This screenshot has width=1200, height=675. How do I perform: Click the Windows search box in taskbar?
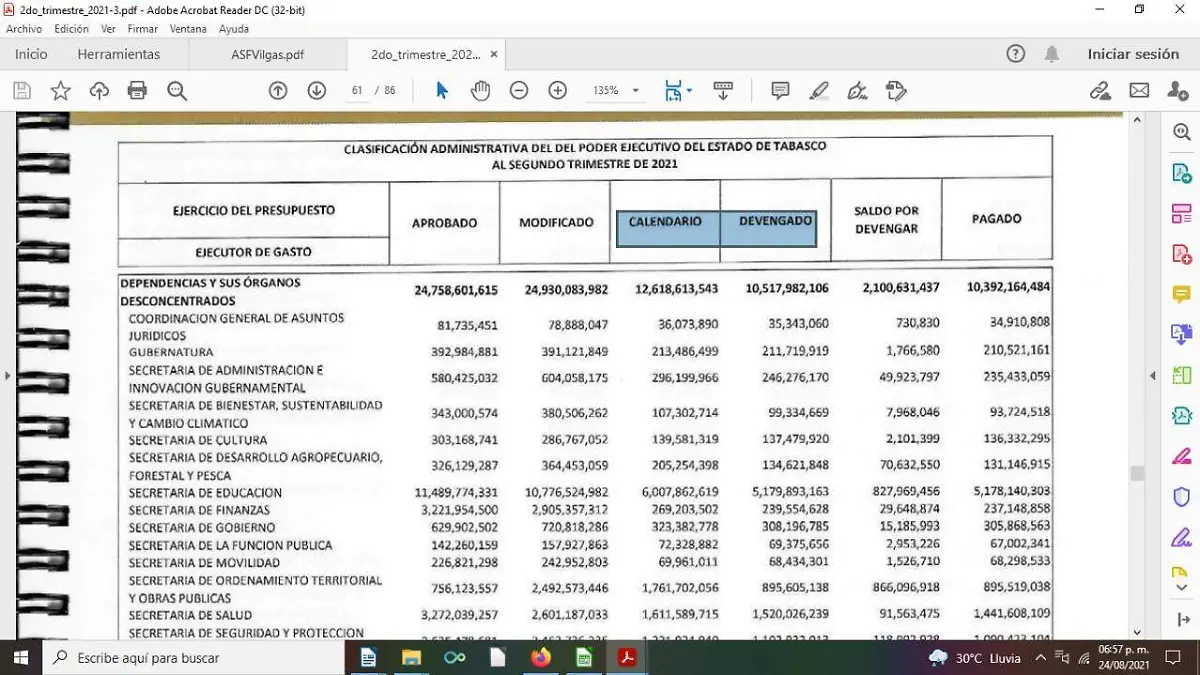(190, 657)
